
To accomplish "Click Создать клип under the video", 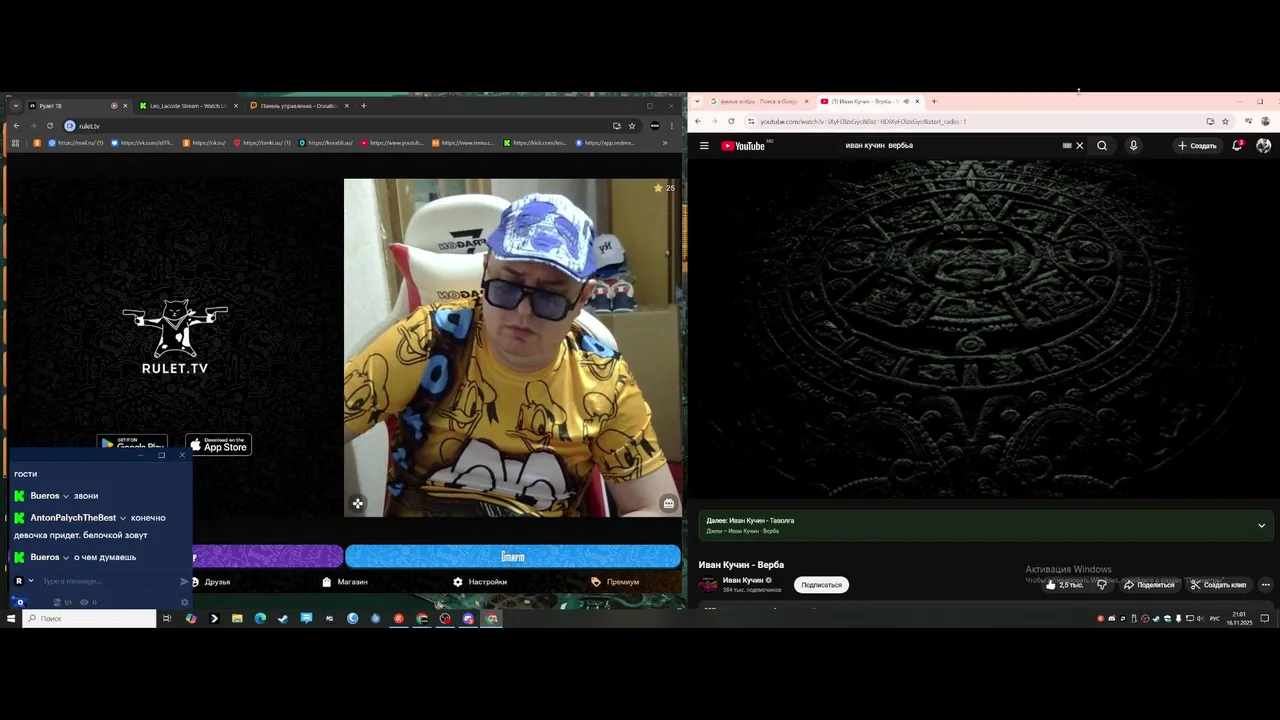I will click(1218, 584).
